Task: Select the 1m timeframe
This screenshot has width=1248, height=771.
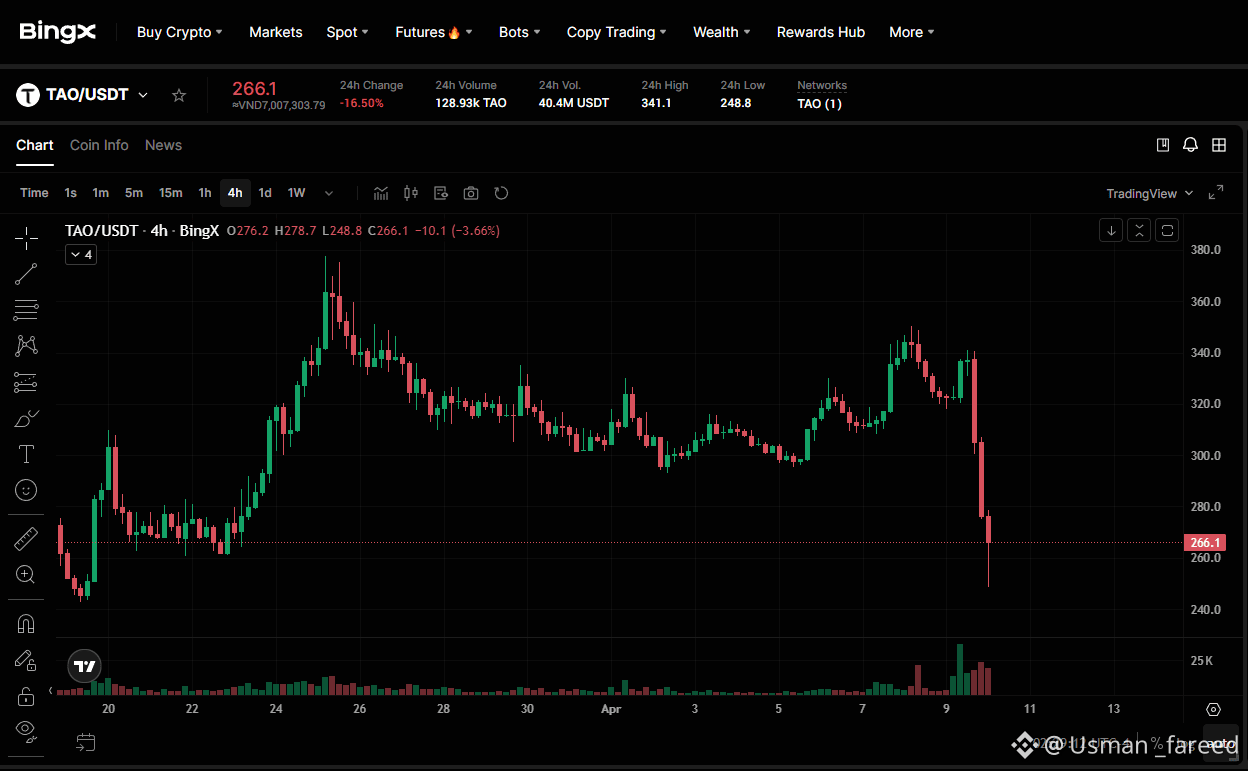Action: (101, 193)
